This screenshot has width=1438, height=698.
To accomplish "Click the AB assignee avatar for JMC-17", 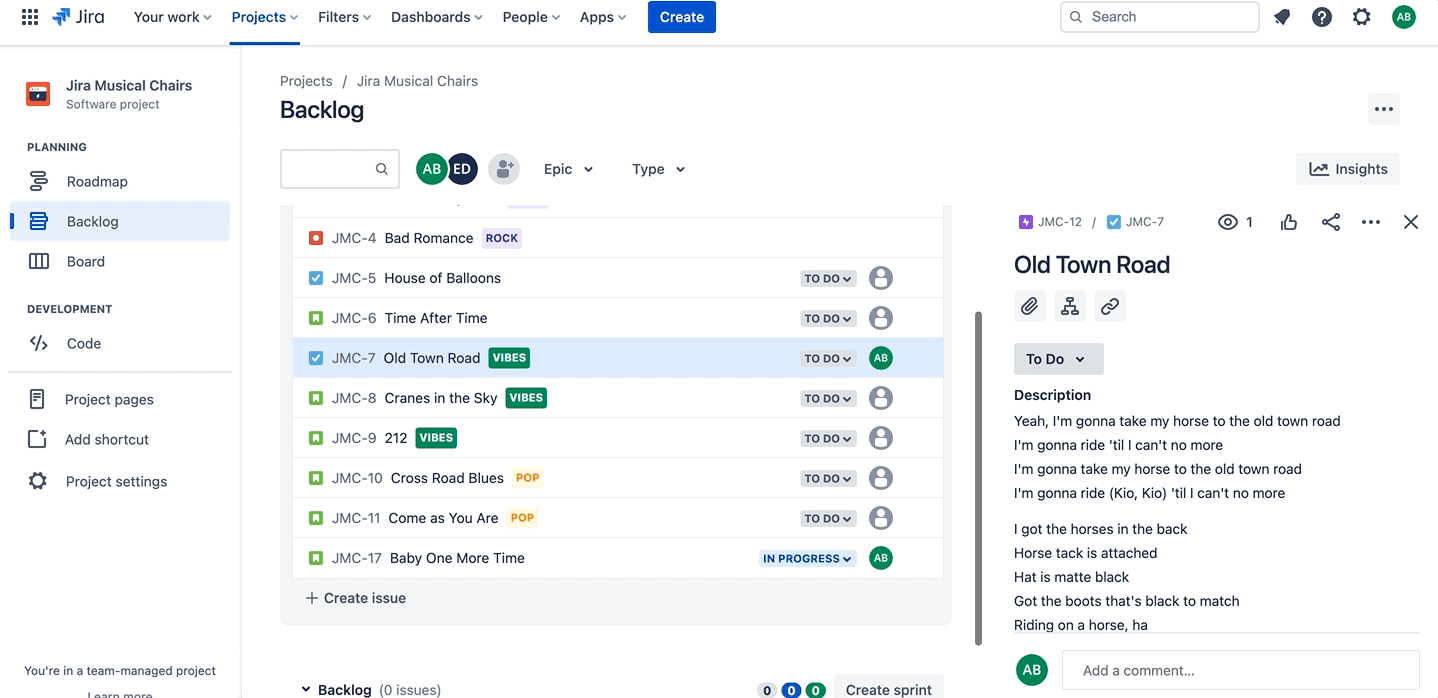I will [x=880, y=558].
